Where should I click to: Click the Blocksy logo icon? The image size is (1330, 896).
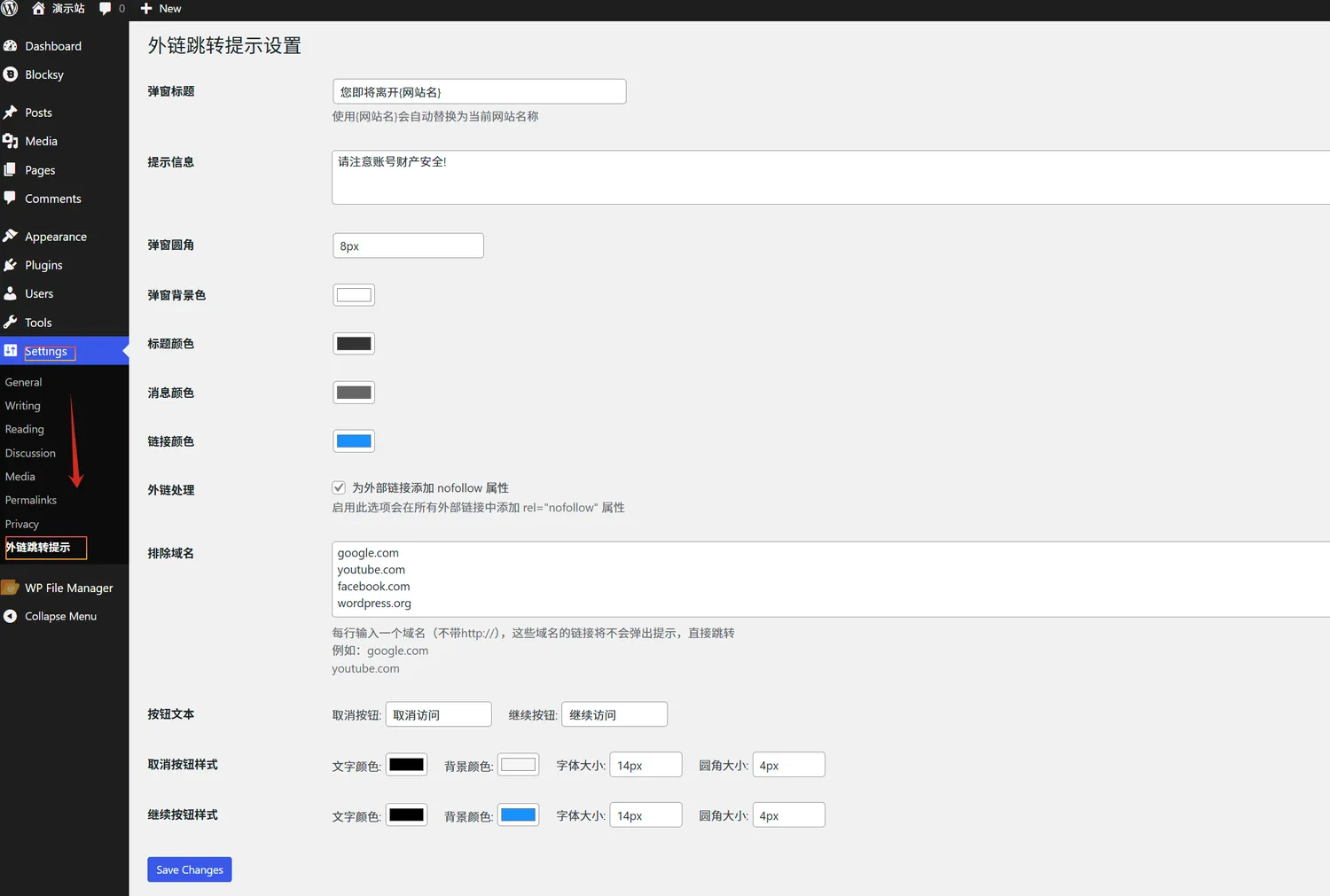(11, 74)
